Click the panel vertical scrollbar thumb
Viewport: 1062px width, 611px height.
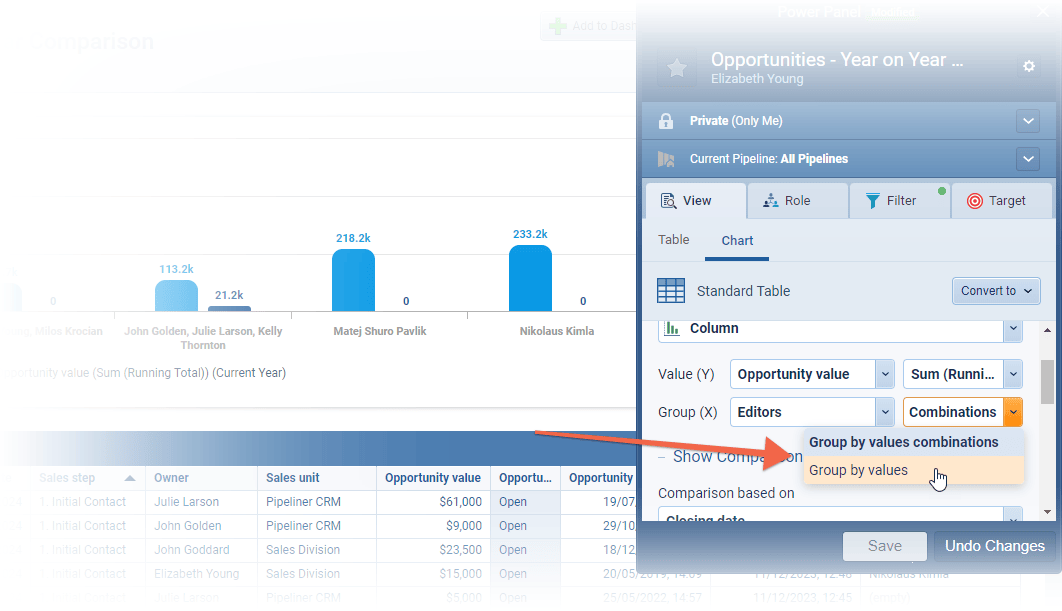point(1047,380)
